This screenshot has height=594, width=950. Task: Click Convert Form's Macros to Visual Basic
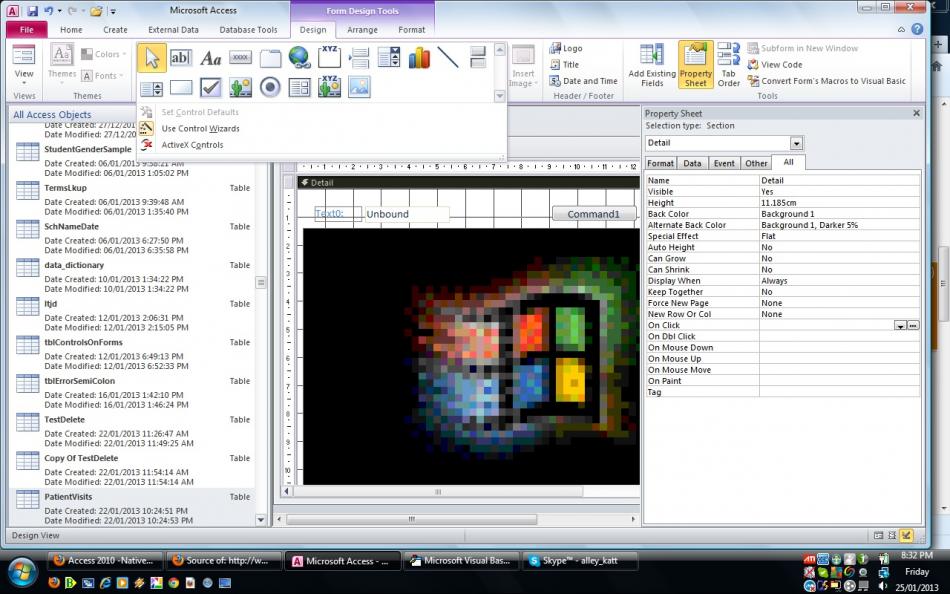click(827, 81)
